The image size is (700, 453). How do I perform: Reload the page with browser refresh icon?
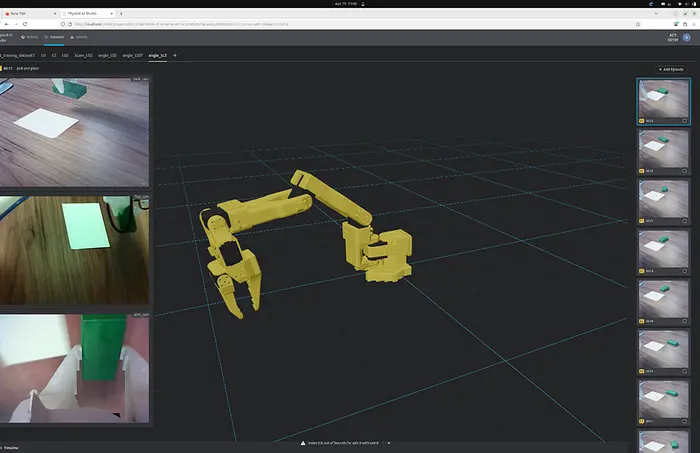25,24
